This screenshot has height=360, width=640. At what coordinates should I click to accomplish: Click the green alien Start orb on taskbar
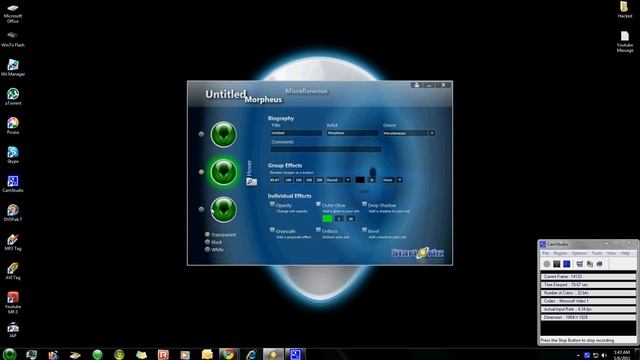pyautogui.click(x=10, y=354)
